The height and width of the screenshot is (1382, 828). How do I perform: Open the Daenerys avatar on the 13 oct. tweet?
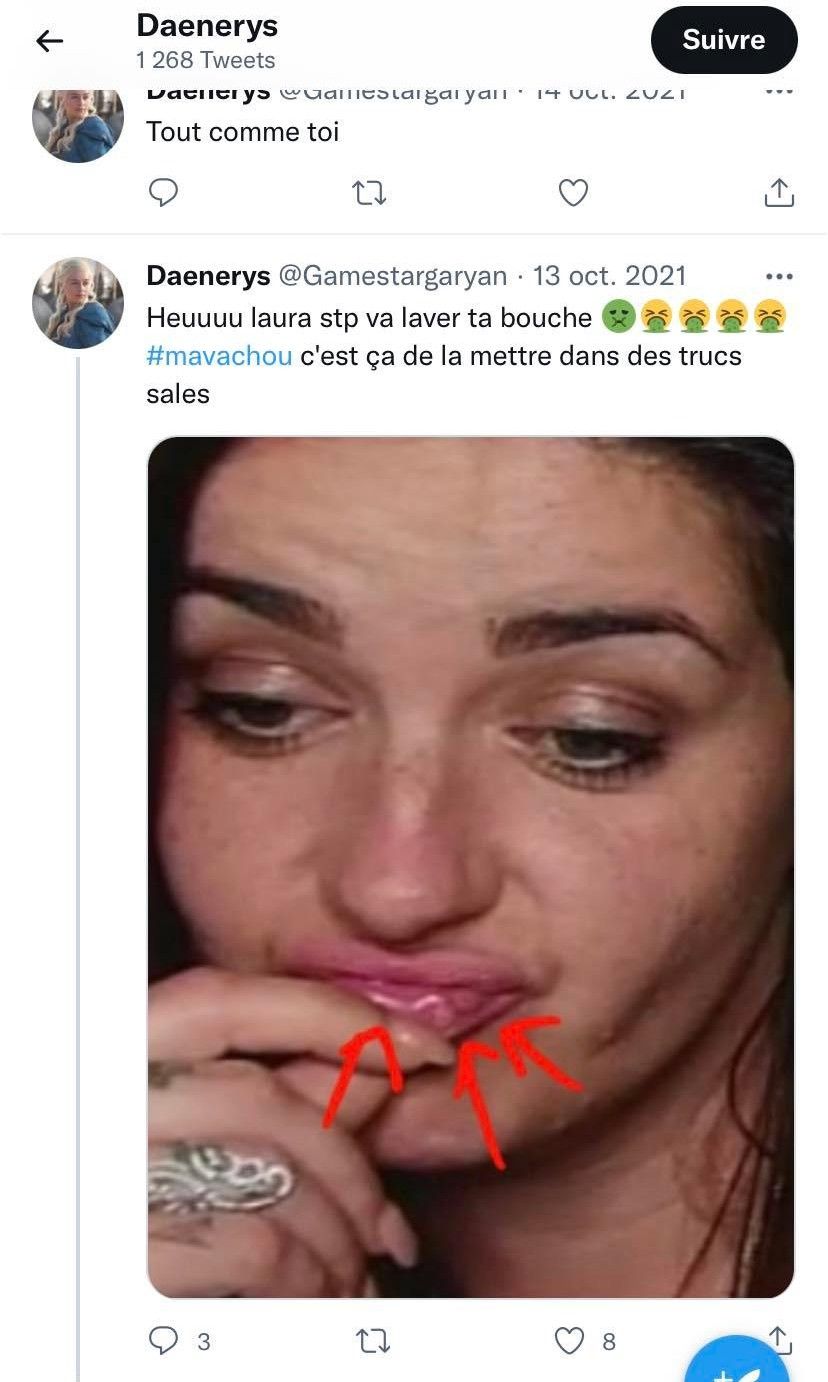point(78,302)
